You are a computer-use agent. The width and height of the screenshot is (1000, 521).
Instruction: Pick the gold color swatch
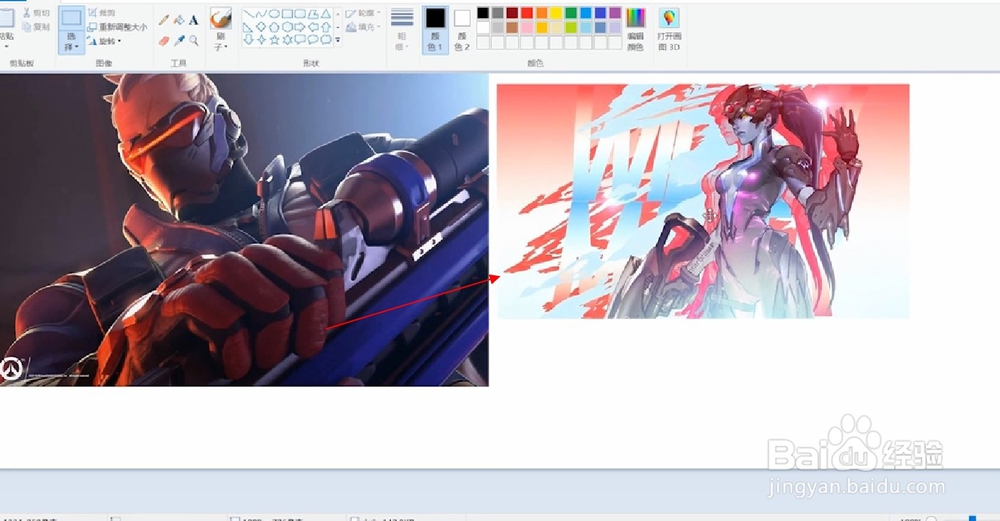[x=541, y=27]
